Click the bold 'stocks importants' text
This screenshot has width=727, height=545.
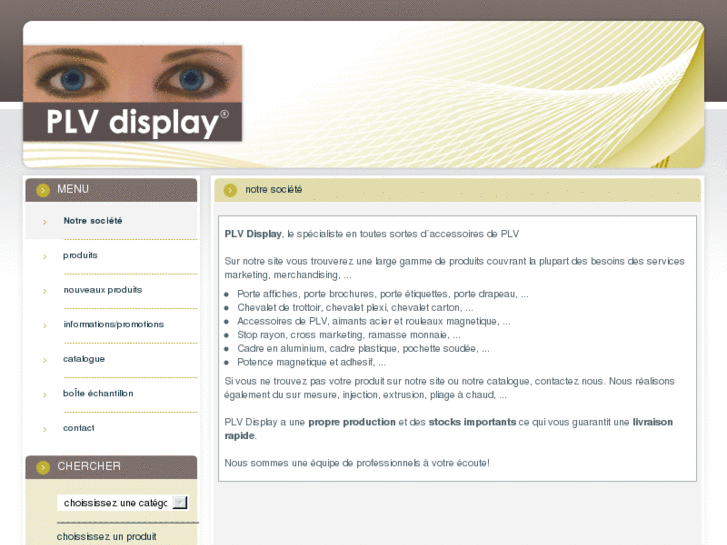click(x=472, y=422)
